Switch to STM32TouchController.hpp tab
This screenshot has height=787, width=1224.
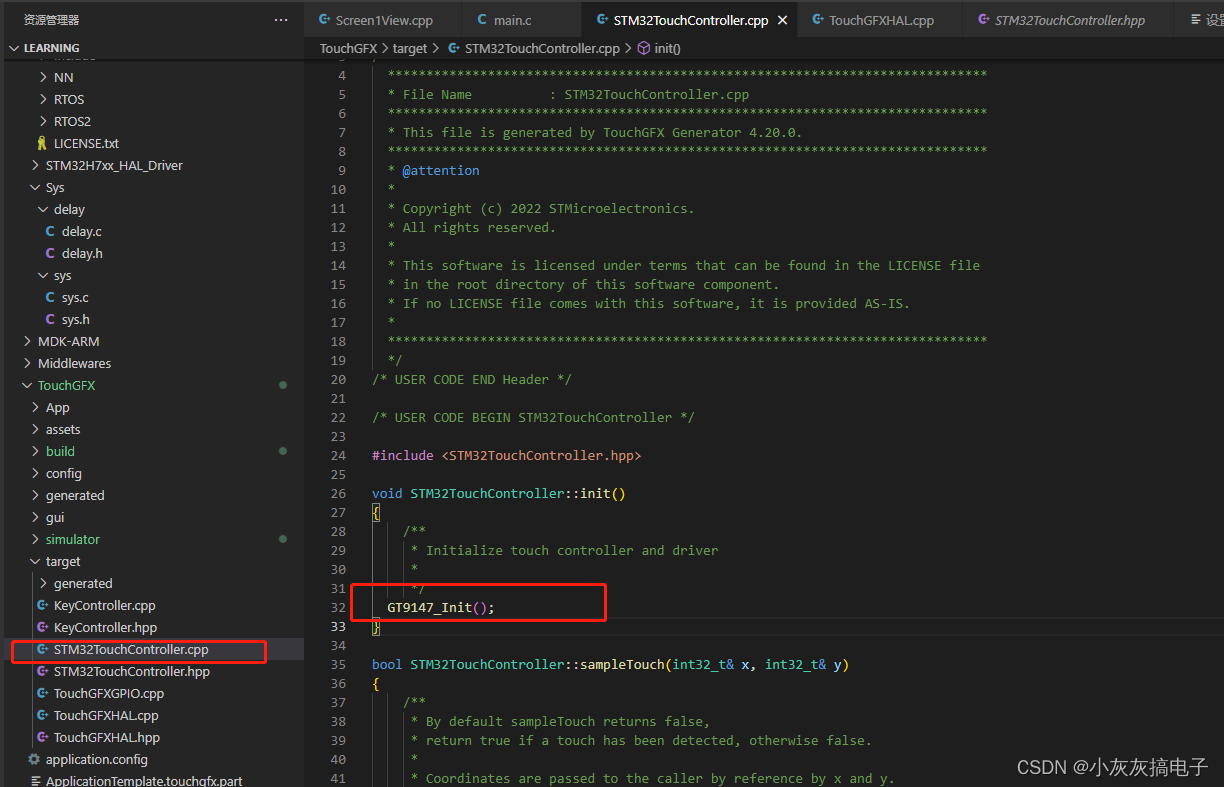(x=1070, y=20)
